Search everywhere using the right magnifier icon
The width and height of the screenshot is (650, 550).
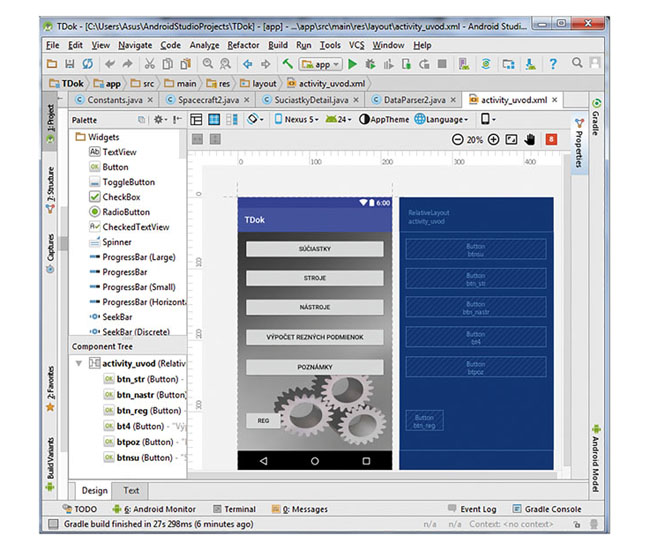[577, 63]
